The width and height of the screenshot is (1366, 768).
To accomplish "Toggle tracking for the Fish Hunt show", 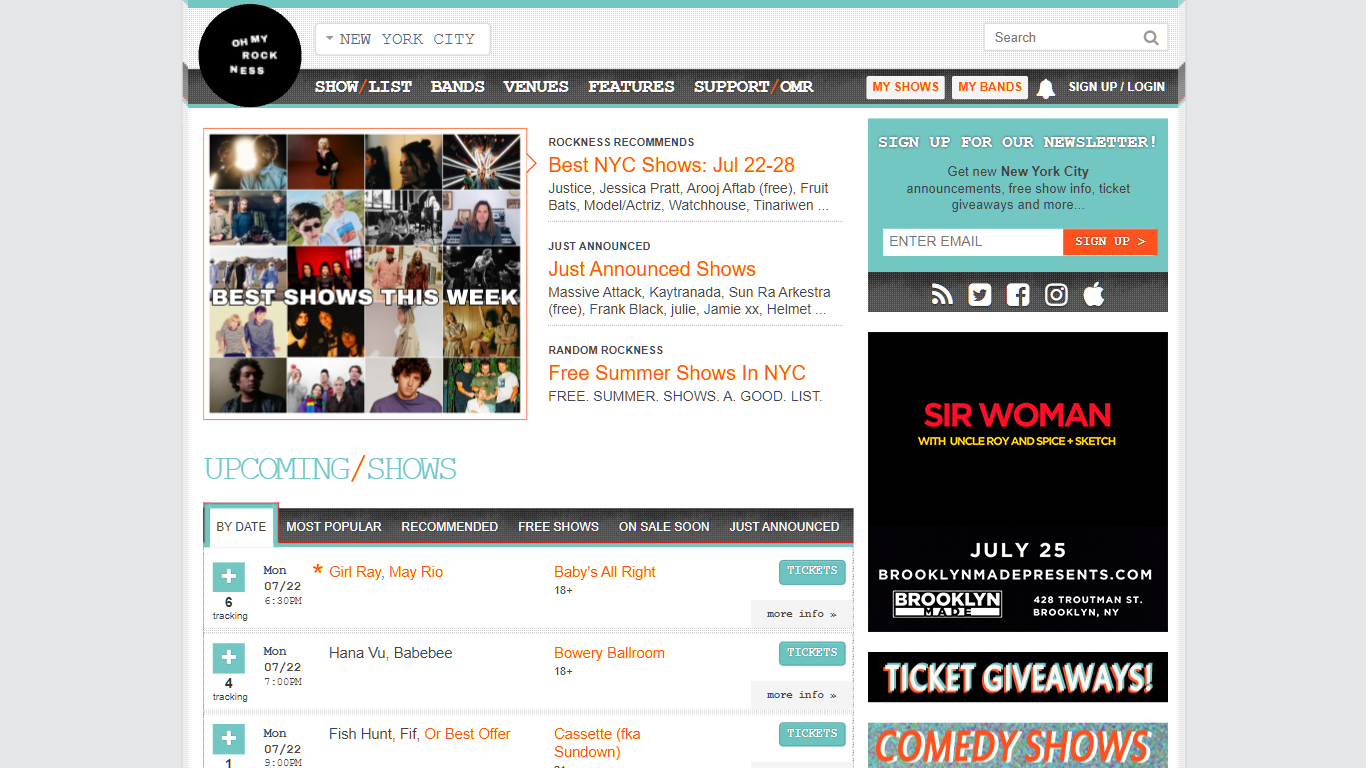I will tap(228, 739).
